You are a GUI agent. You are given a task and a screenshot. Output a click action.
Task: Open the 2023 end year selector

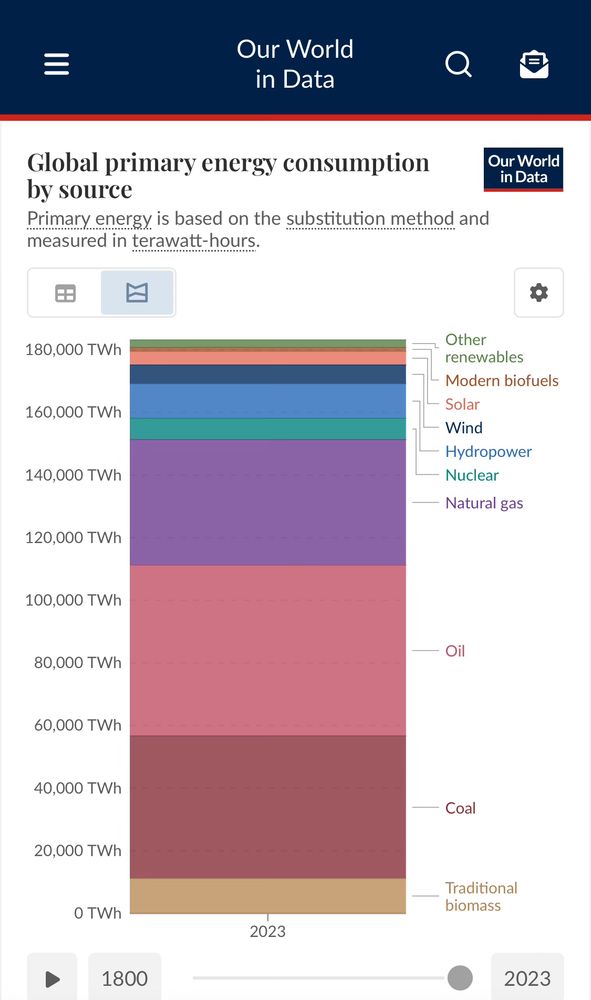[x=527, y=977]
